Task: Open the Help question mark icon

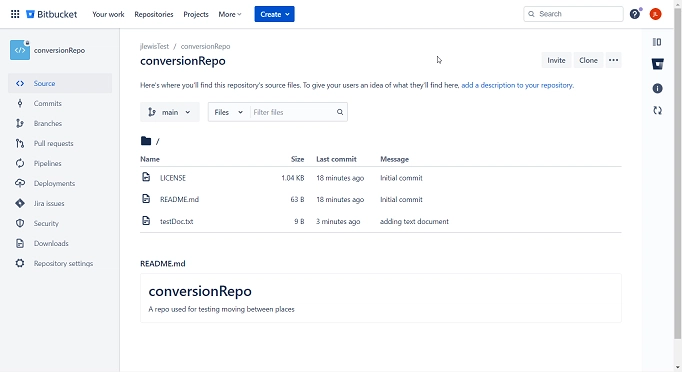Action: 635,14
